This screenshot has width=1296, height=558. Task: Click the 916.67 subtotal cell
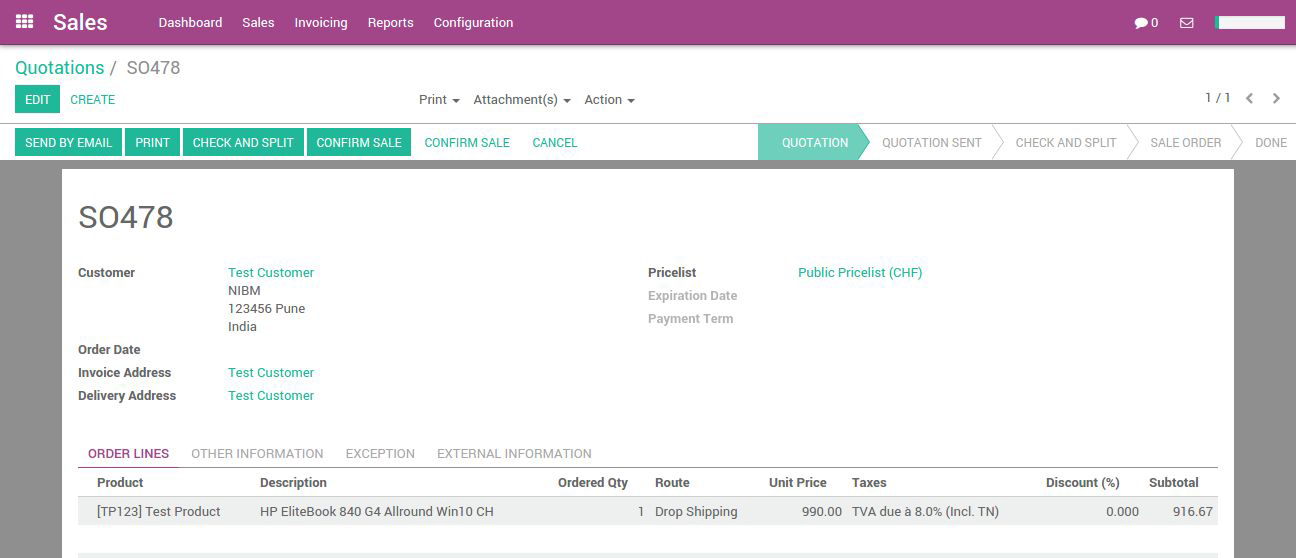[1193, 511]
